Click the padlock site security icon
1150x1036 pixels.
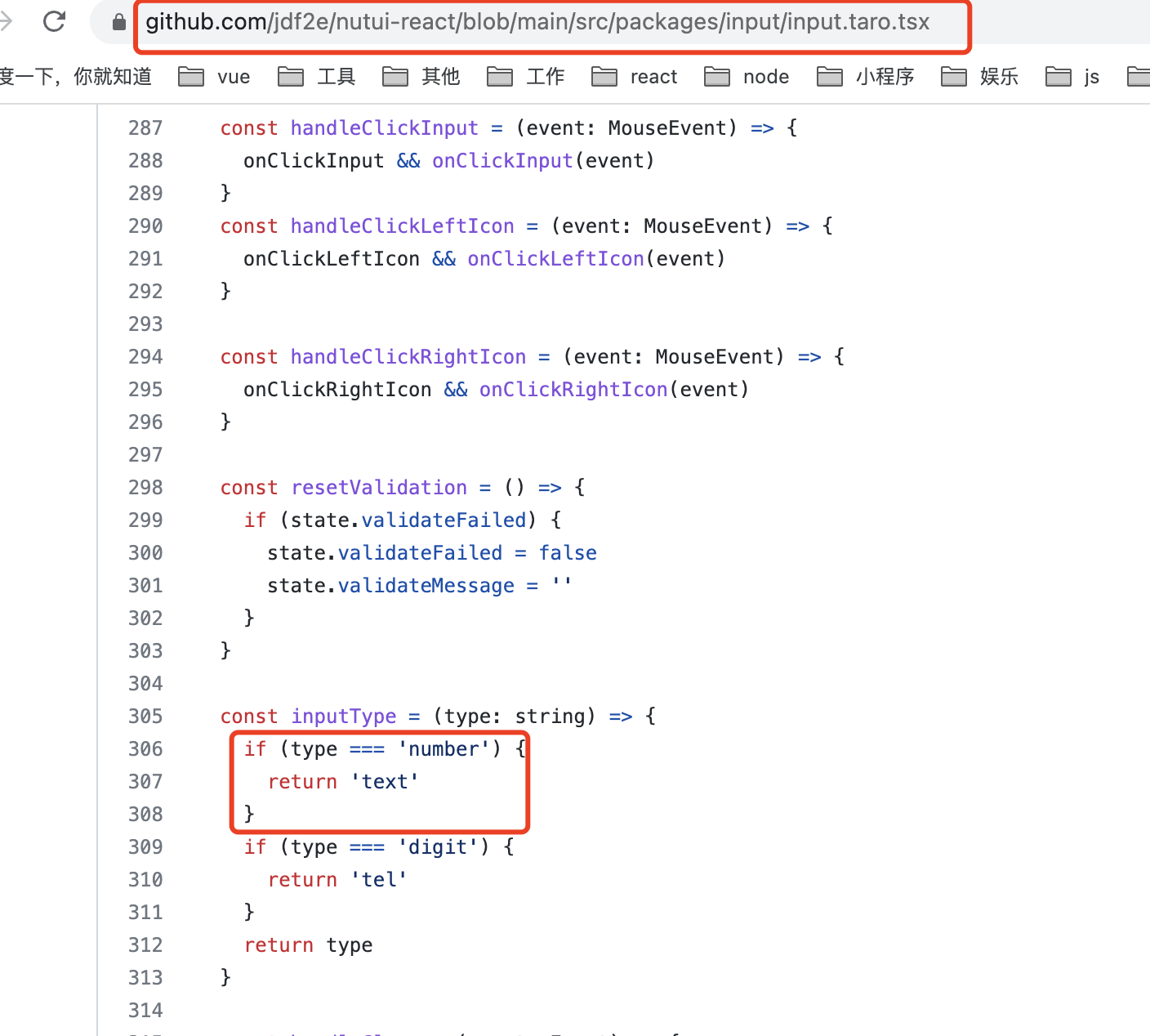pyautogui.click(x=118, y=22)
